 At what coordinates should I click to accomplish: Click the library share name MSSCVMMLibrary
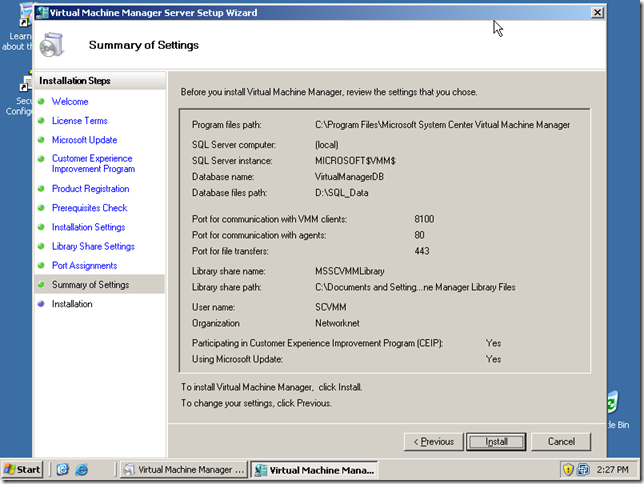pos(350,272)
